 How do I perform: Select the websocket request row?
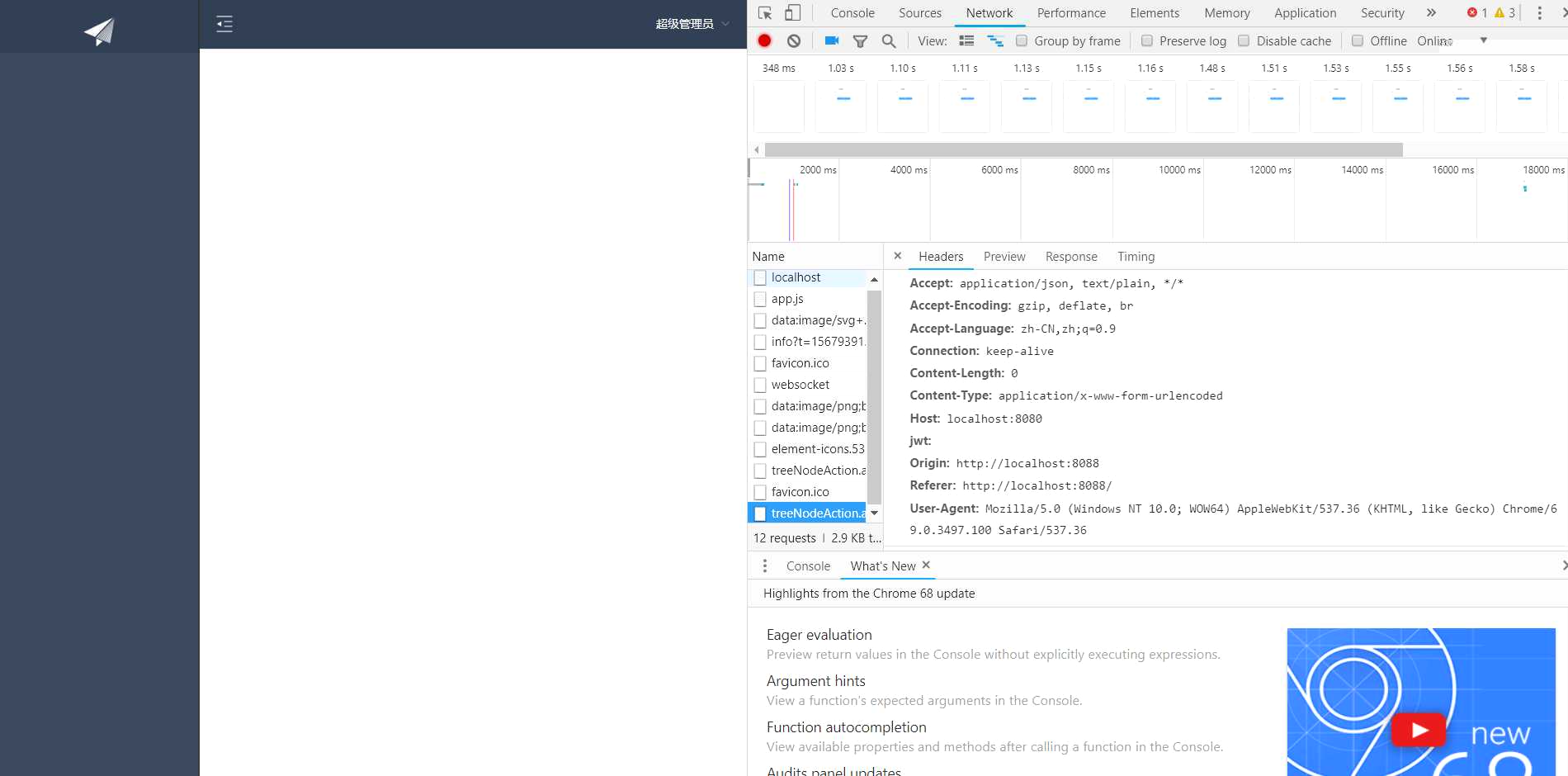807,385
